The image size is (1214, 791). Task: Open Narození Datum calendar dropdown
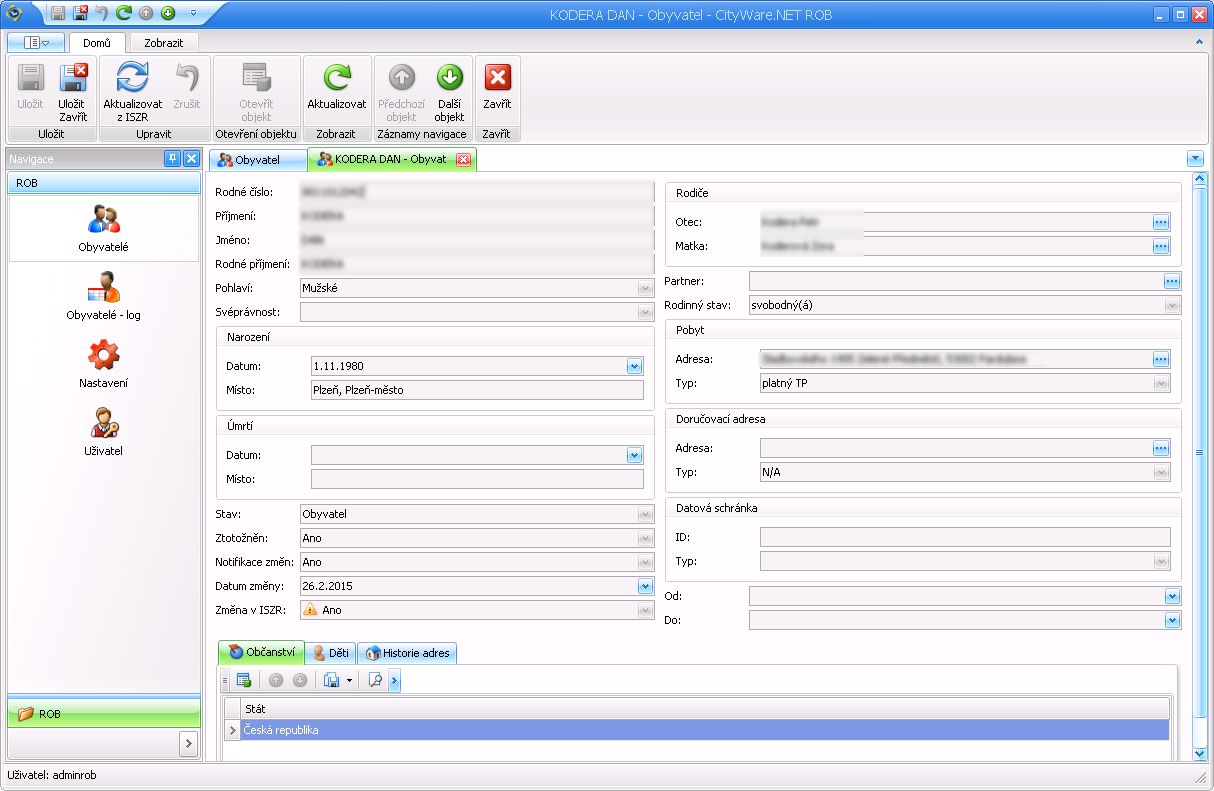point(634,367)
